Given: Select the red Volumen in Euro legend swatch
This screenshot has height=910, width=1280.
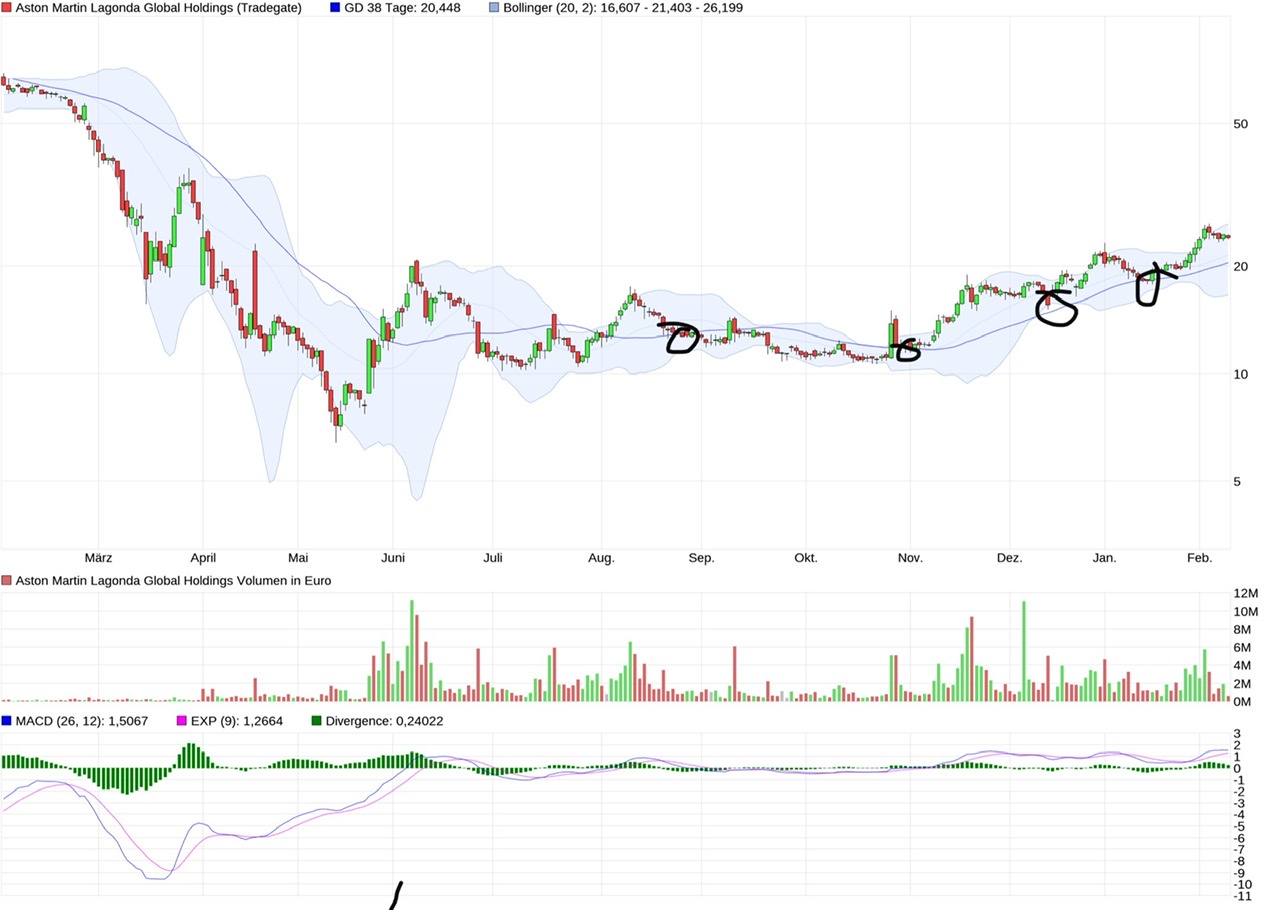Looking at the screenshot, I should [x=7, y=580].
